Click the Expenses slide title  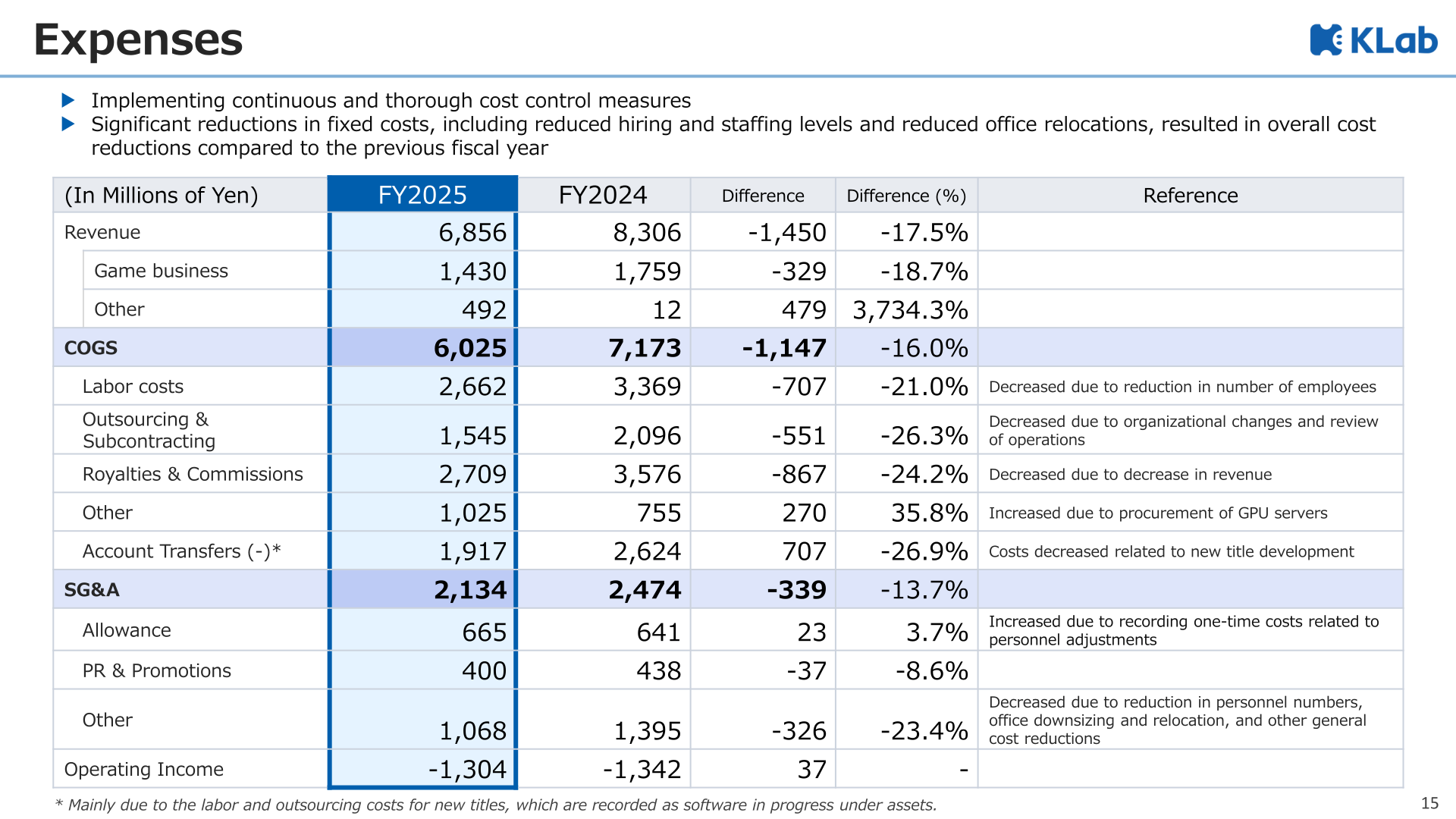[x=138, y=39]
